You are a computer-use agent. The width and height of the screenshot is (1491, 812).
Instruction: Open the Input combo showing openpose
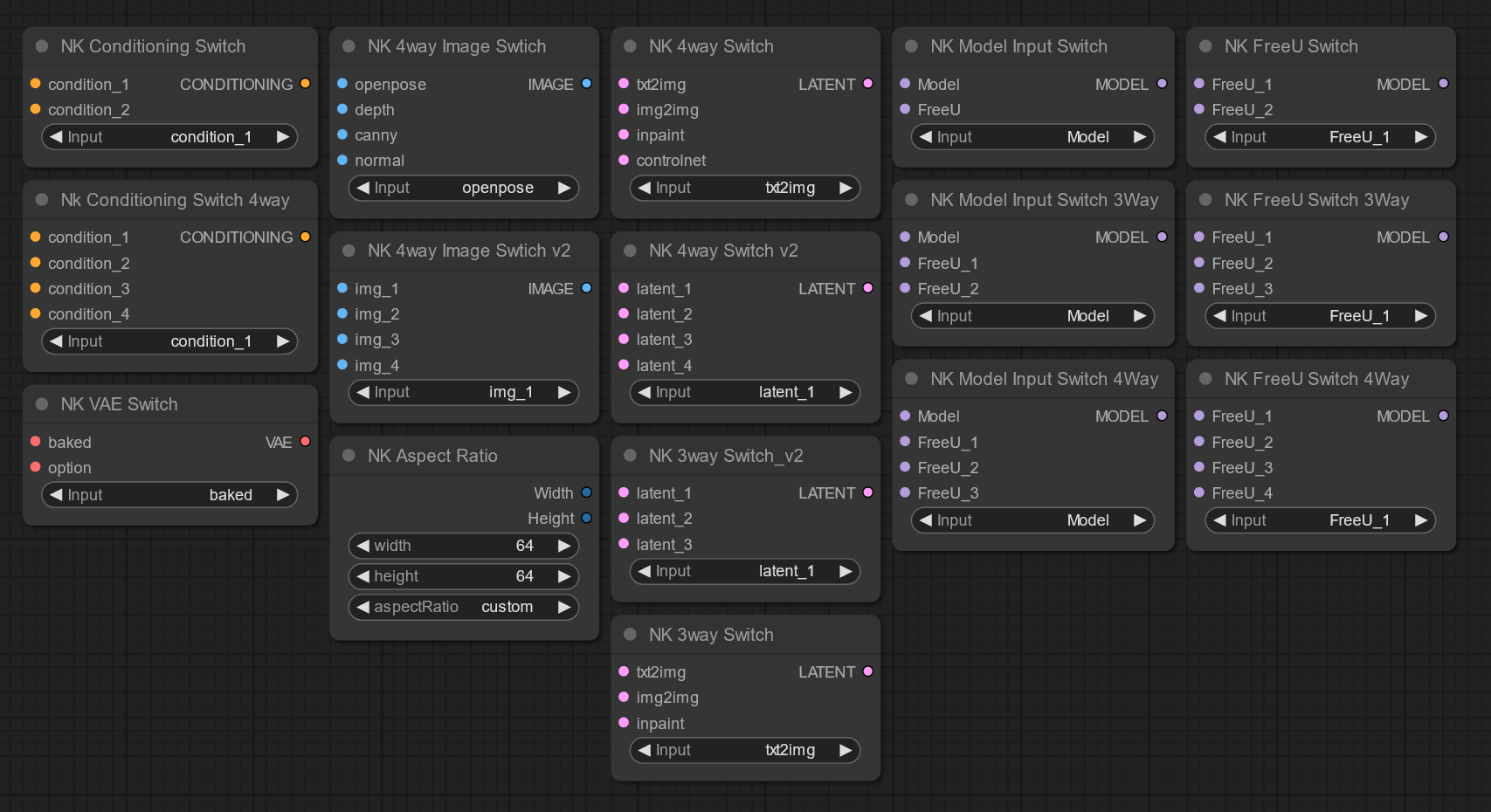click(464, 188)
